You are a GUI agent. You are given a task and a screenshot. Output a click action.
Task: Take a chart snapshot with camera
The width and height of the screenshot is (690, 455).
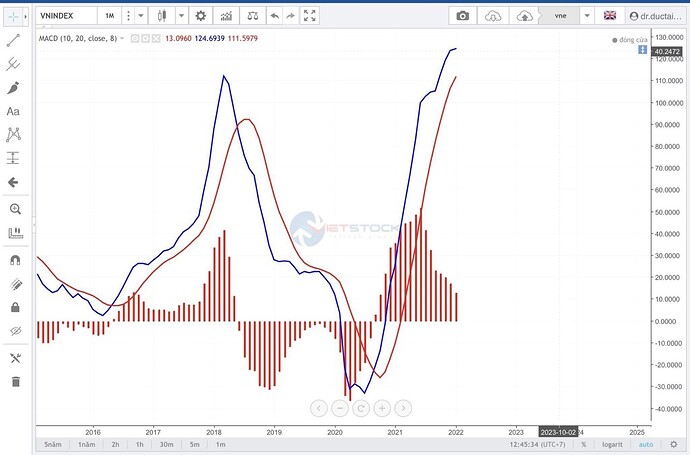pyautogui.click(x=462, y=16)
